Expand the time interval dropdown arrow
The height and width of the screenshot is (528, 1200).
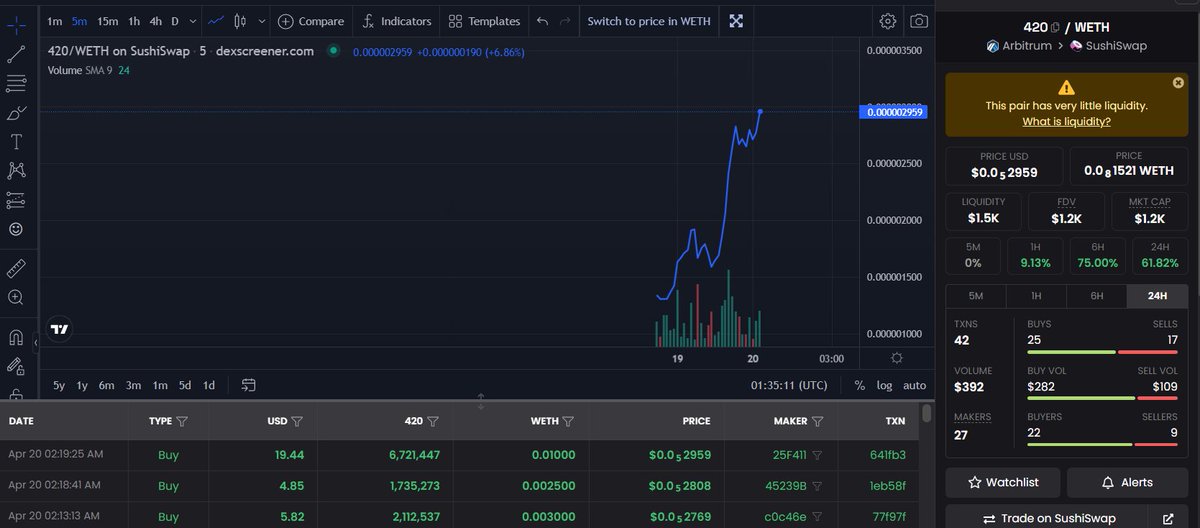(x=192, y=21)
